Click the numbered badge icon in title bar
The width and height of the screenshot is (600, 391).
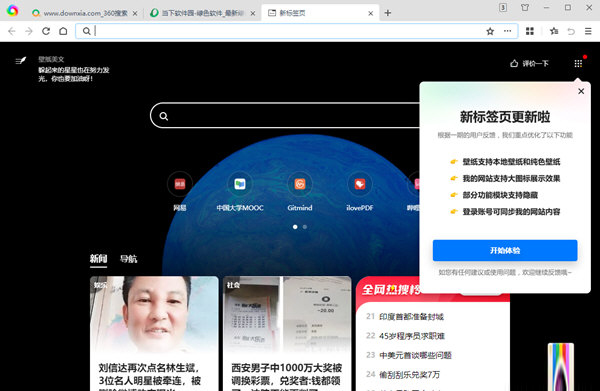click(503, 7)
